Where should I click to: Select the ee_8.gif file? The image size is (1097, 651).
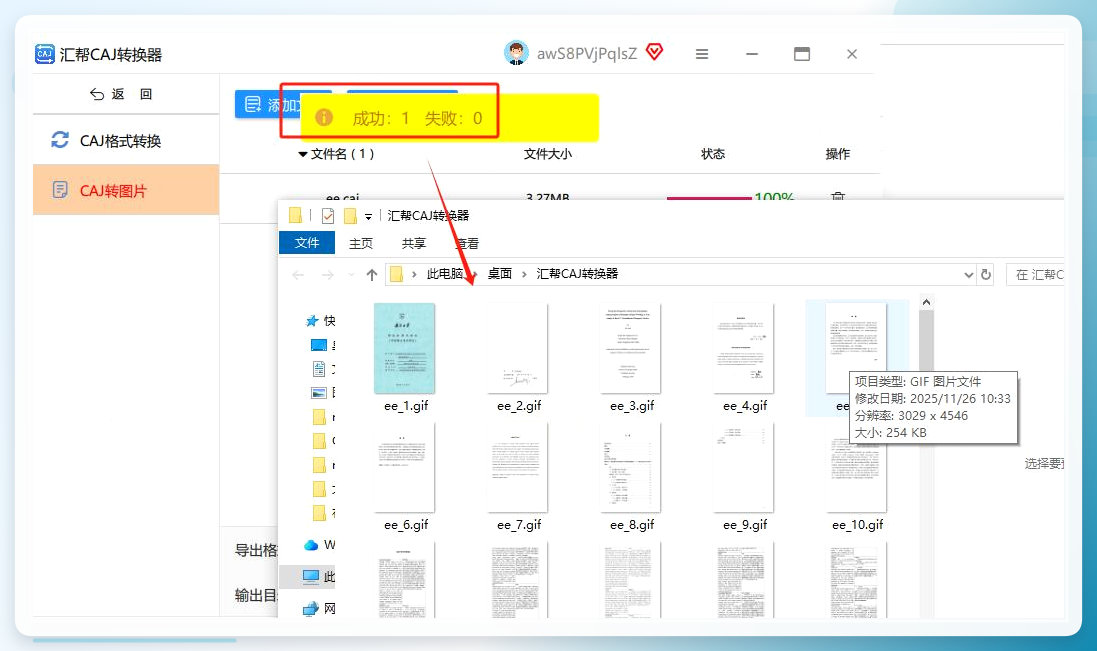pos(631,476)
